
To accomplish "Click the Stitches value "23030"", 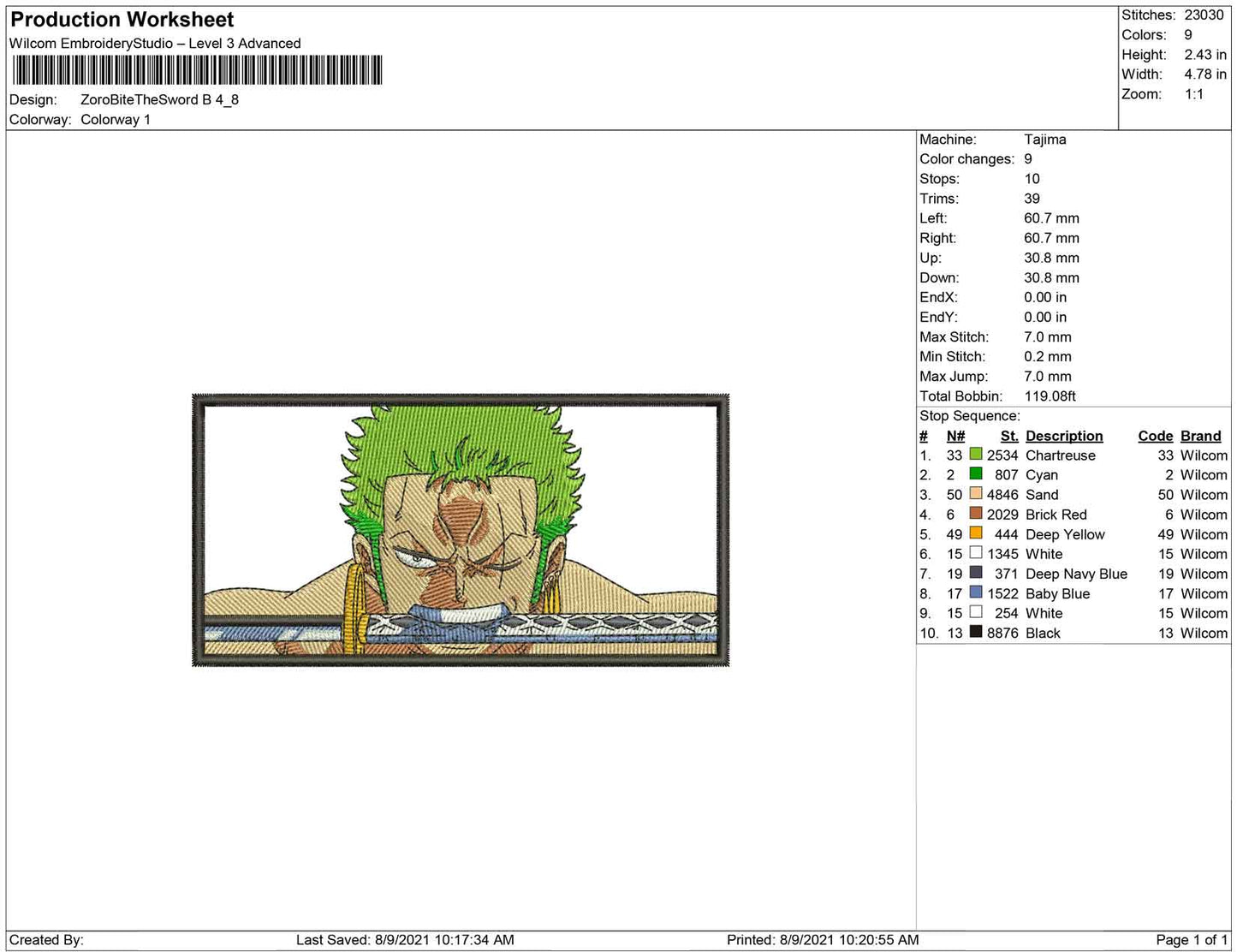I will (1204, 15).
